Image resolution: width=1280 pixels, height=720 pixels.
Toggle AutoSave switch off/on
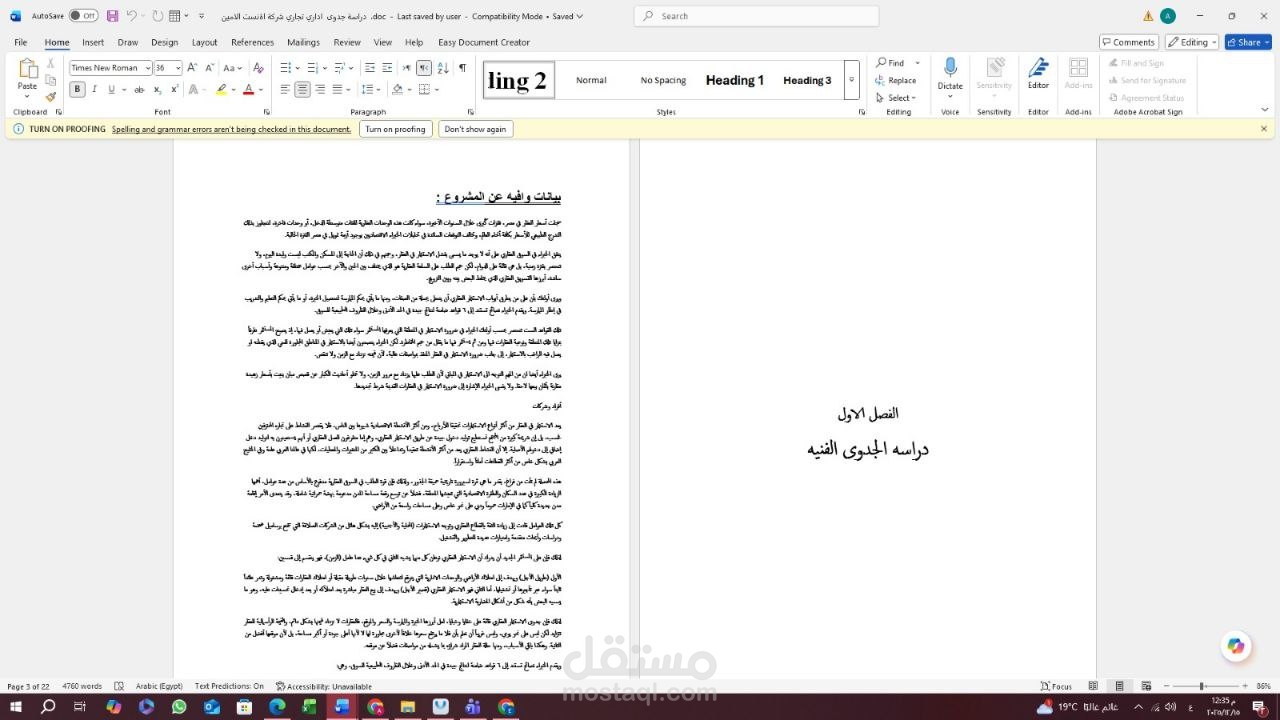tap(83, 16)
